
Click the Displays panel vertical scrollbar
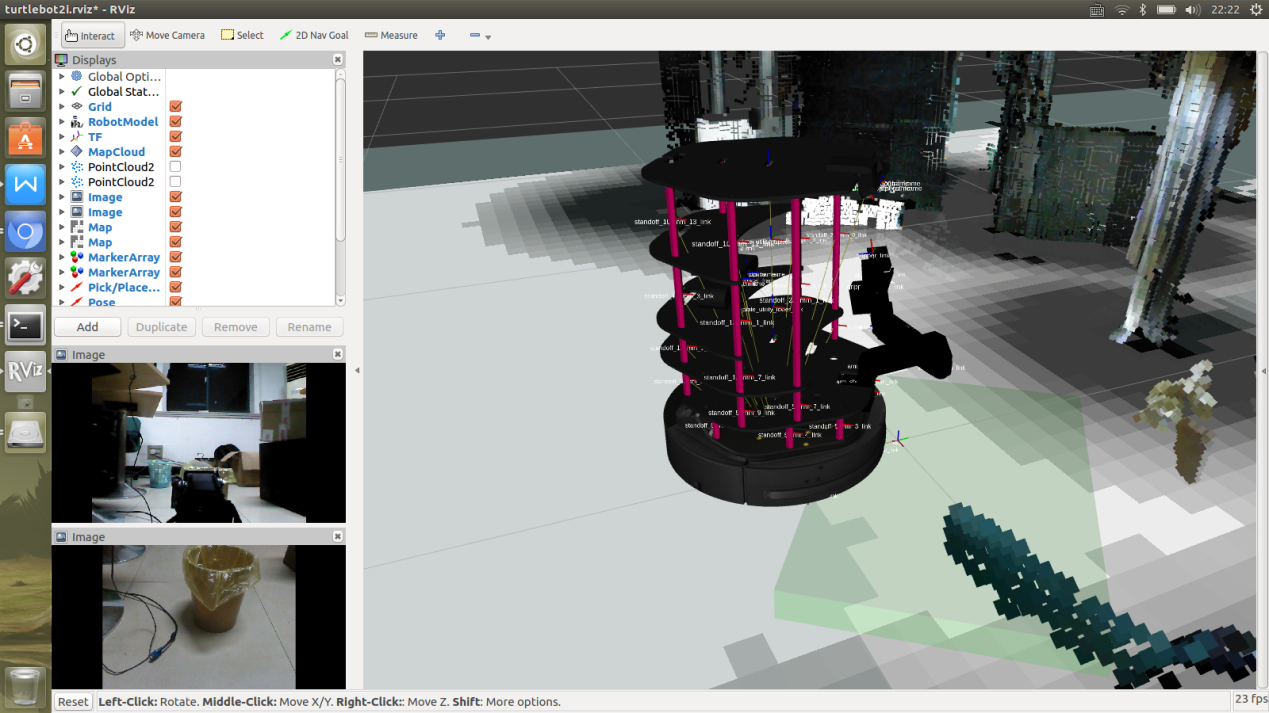pyautogui.click(x=340, y=160)
